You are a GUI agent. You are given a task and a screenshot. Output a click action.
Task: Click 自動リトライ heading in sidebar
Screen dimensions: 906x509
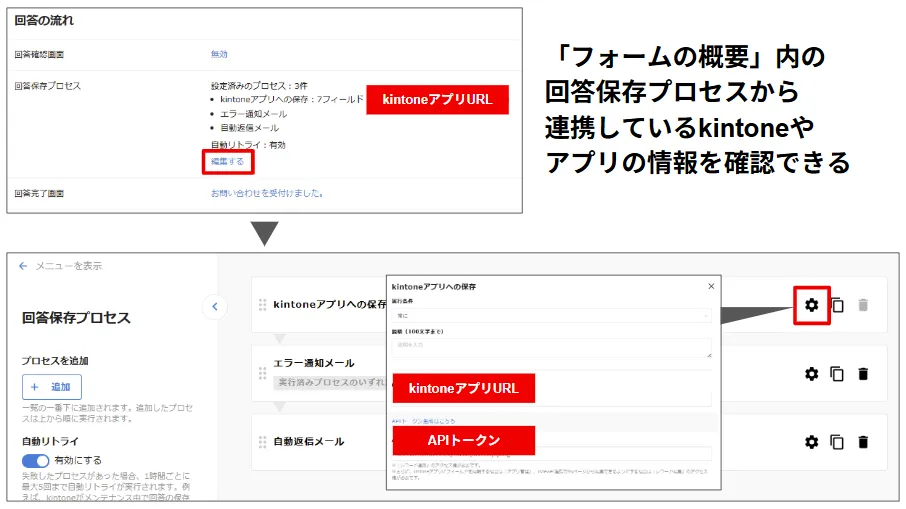50,441
